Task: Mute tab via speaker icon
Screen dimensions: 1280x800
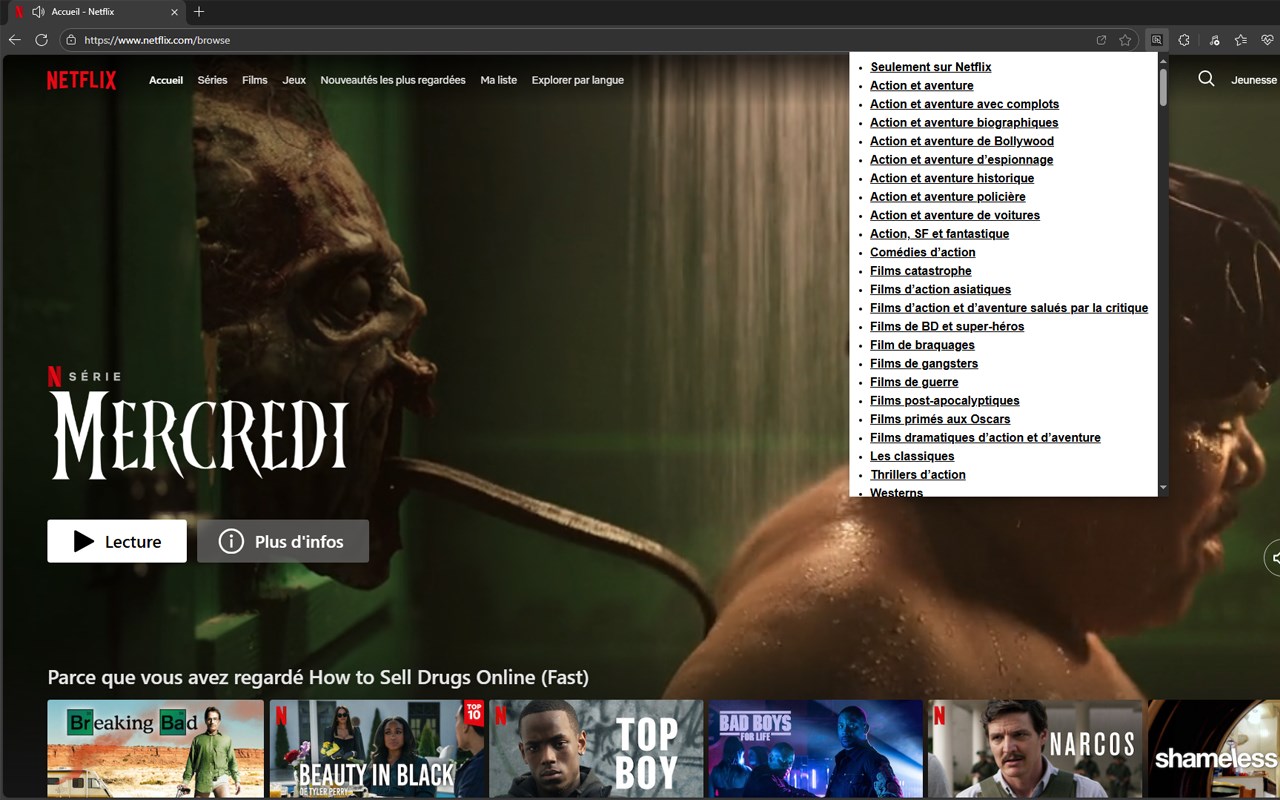Action: [38, 12]
